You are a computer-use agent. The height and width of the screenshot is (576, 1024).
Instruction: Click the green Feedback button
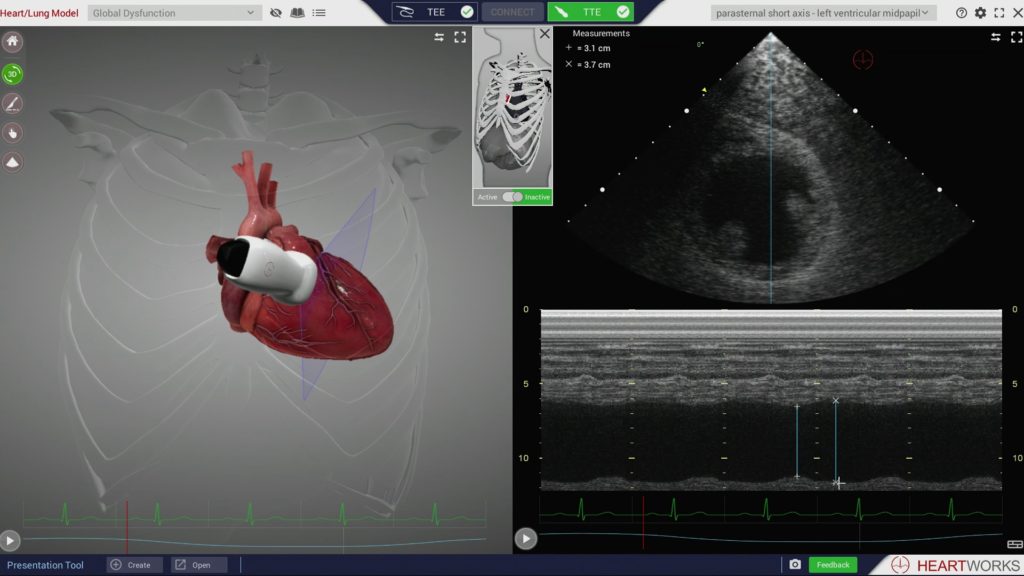click(832, 565)
